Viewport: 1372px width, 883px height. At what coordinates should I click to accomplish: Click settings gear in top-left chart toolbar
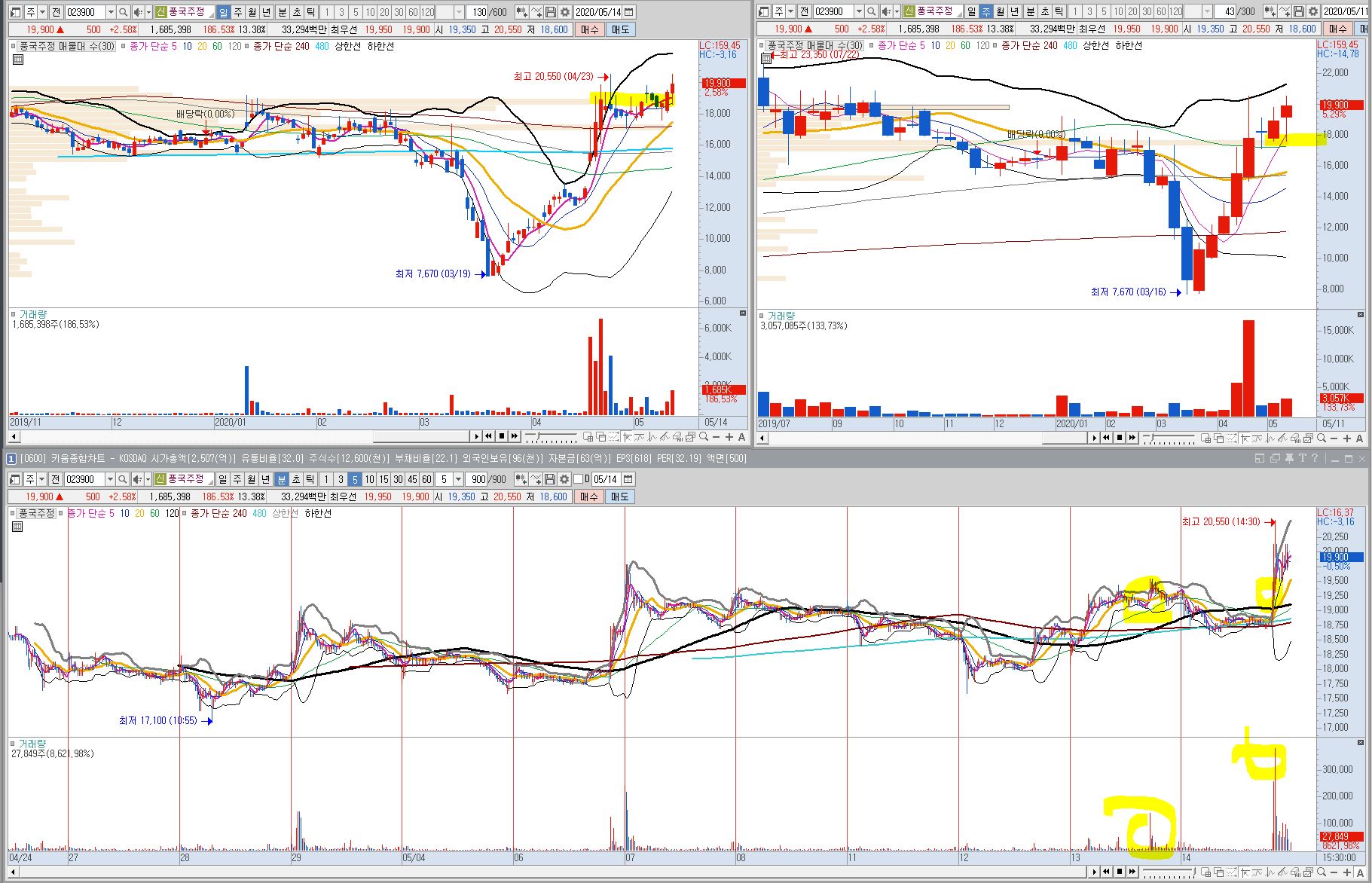click(565, 12)
